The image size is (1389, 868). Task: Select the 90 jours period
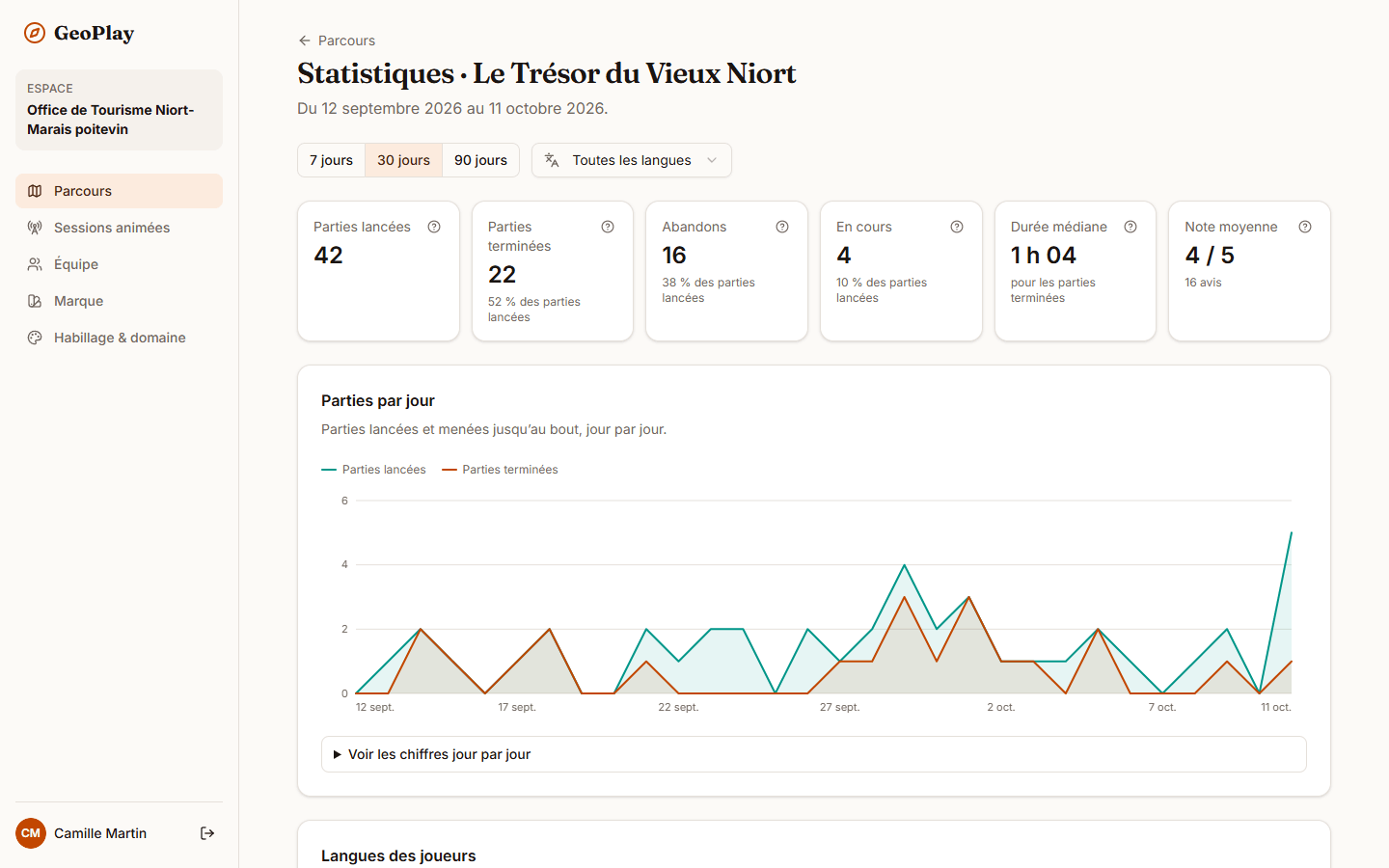(480, 160)
